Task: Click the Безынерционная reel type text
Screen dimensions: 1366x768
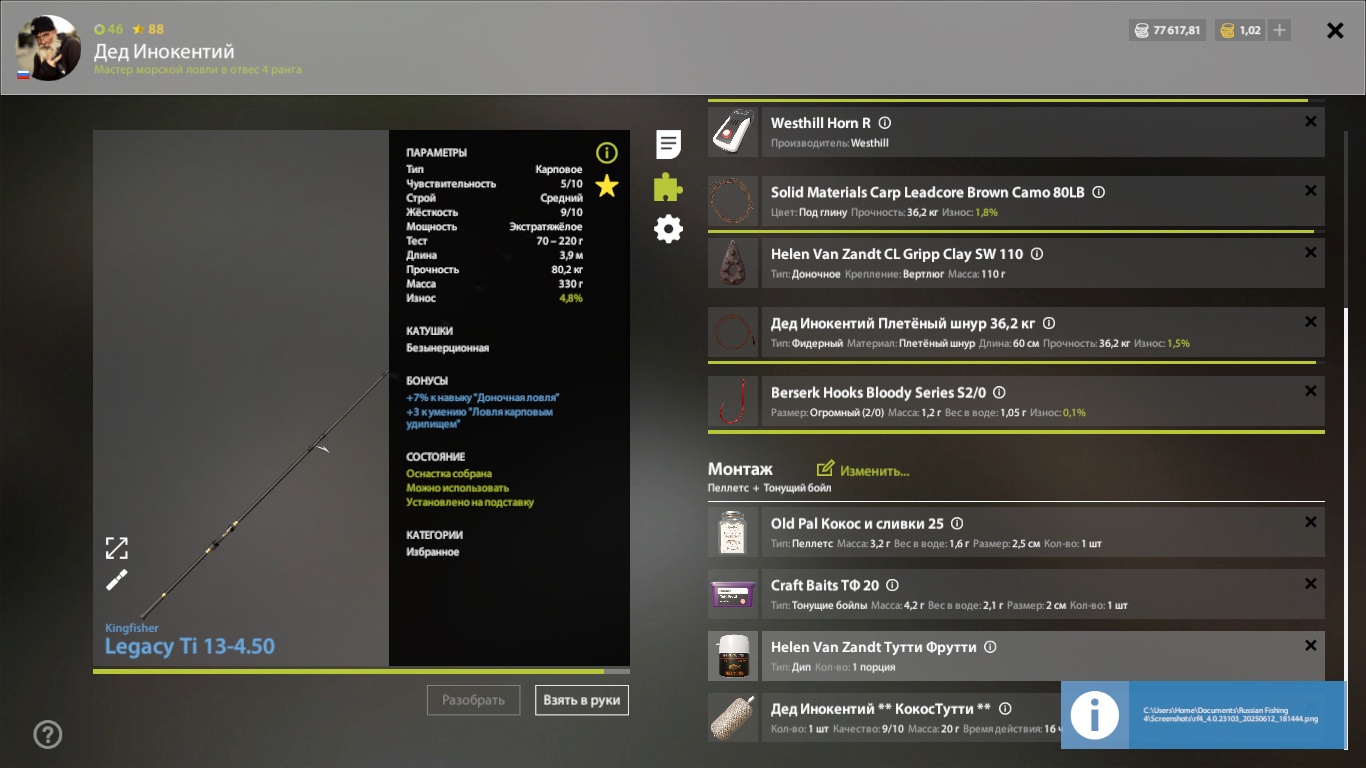Action: click(x=447, y=348)
